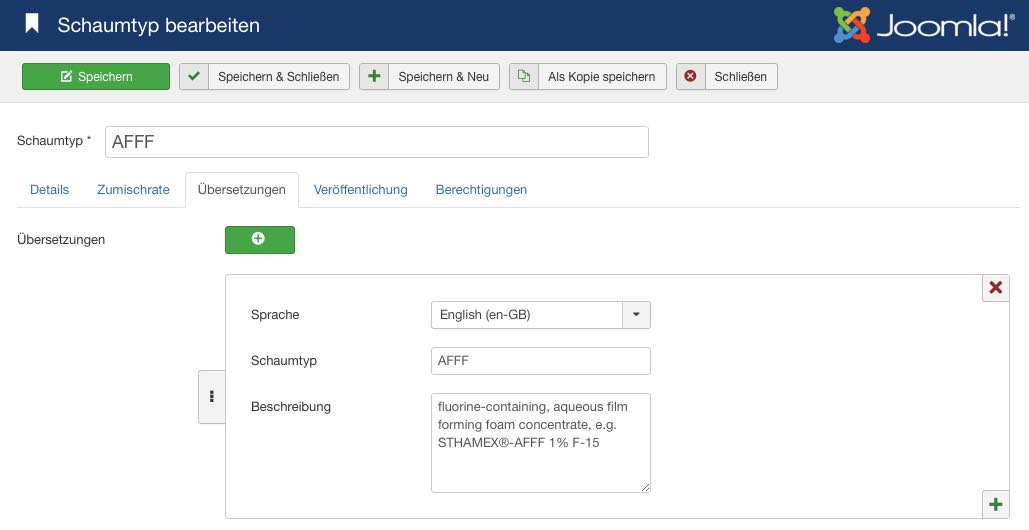Click the Schaumtyp bearbeiten heading
Image resolution: width=1029 pixels, height=530 pixels.
[x=159, y=25]
